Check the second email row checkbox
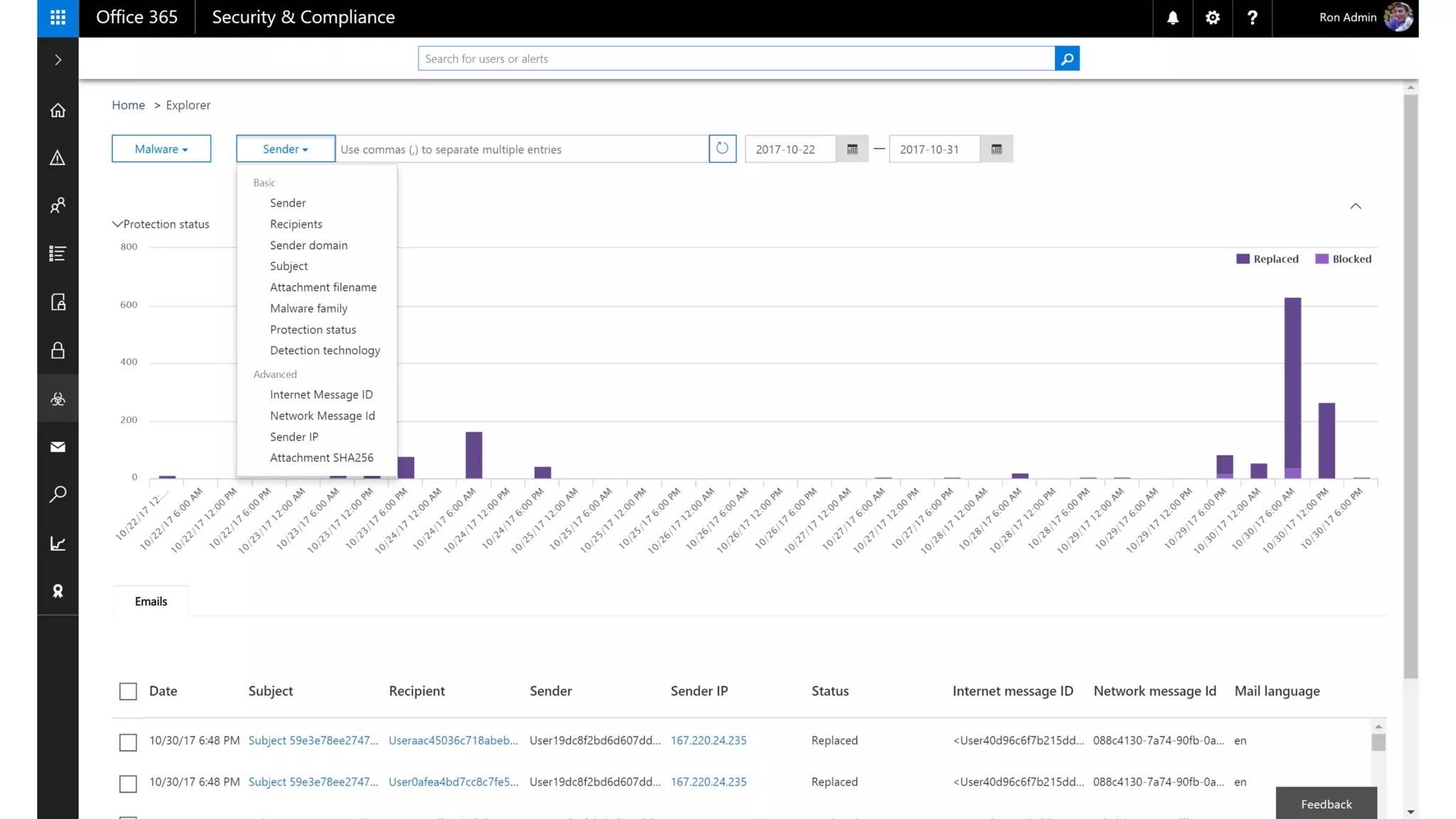 [x=128, y=783]
